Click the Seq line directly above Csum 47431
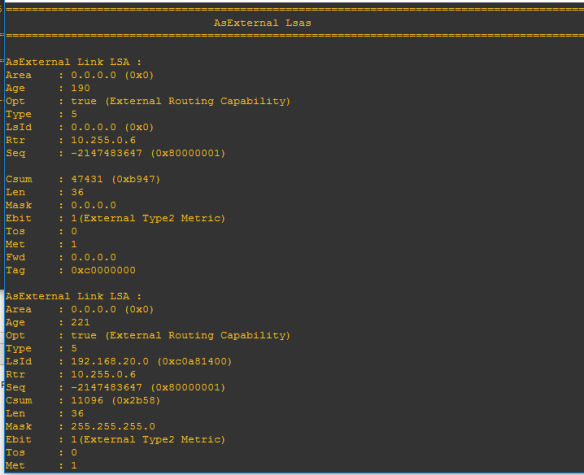This screenshot has height=475, width=584. (x=115, y=153)
